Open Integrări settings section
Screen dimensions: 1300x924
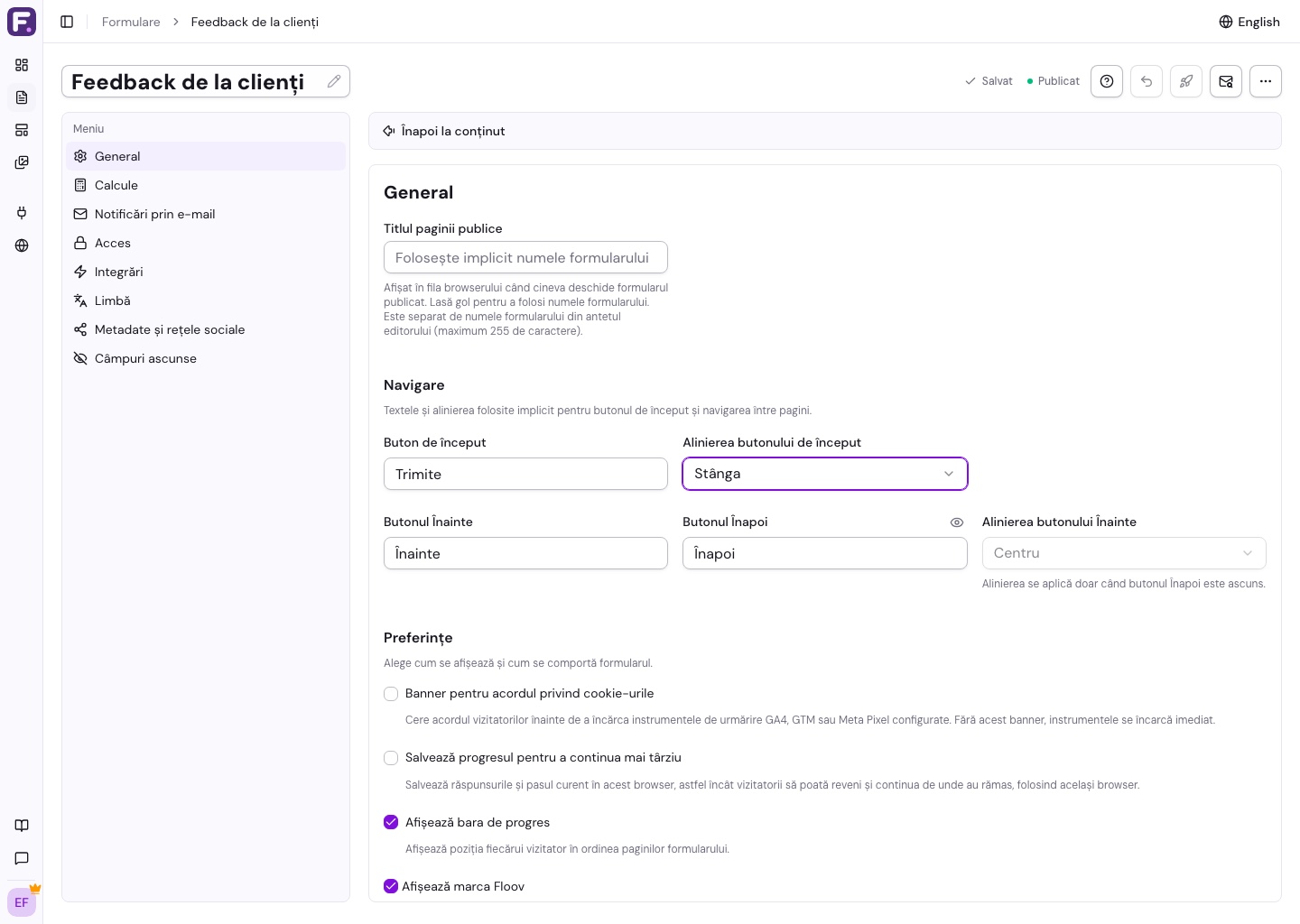206,272
